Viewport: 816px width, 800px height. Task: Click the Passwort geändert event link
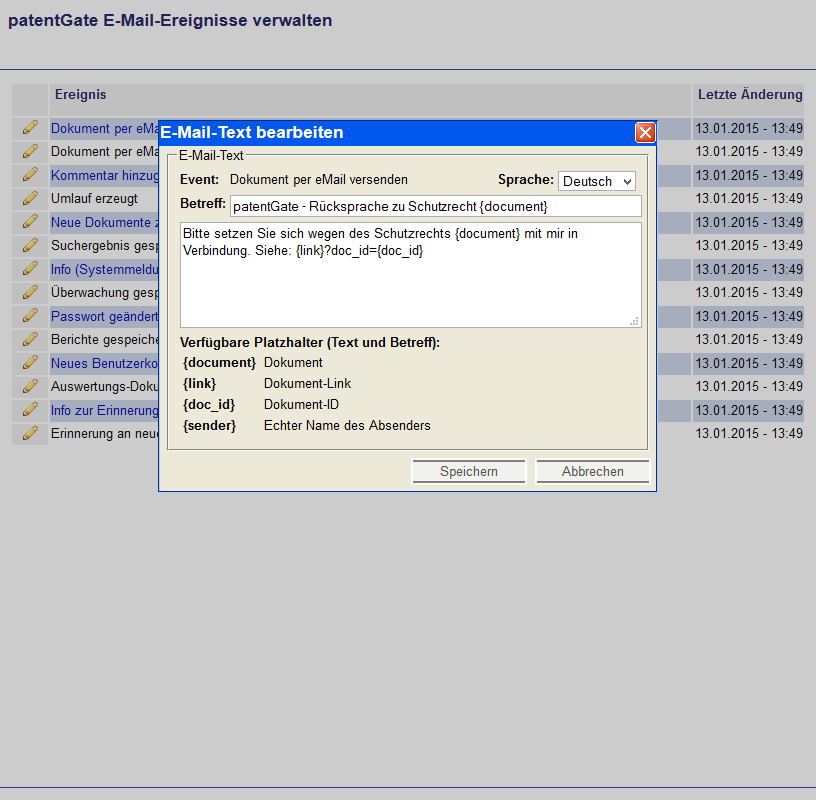pos(105,316)
